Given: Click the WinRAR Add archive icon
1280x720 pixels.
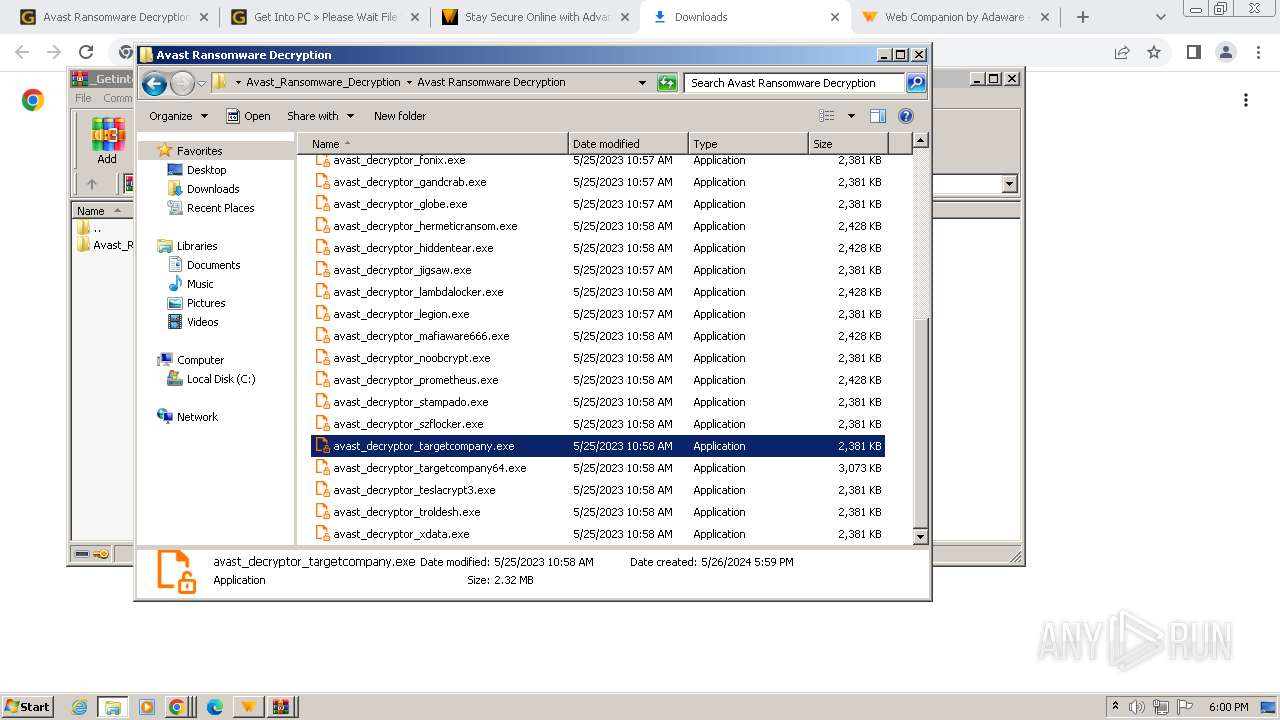Looking at the screenshot, I should (x=107, y=141).
